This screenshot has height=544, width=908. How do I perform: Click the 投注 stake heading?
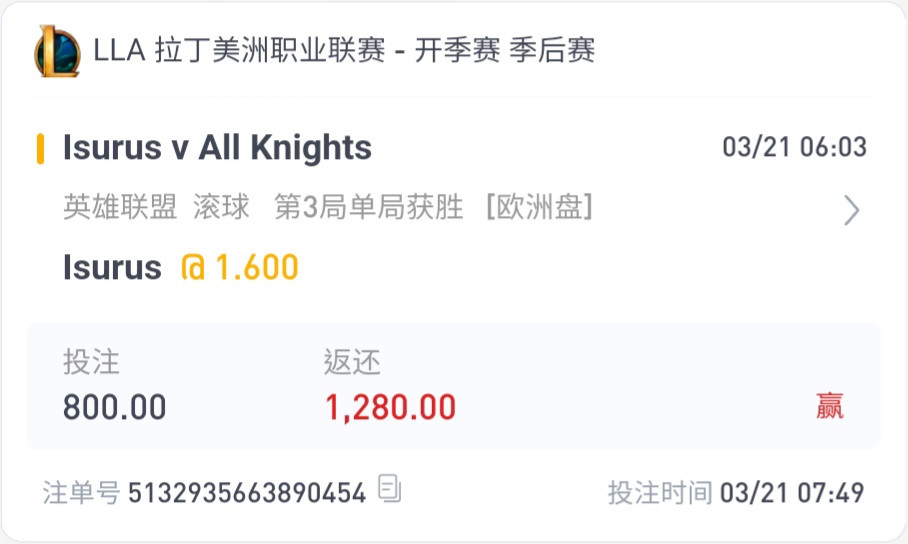[x=91, y=362]
